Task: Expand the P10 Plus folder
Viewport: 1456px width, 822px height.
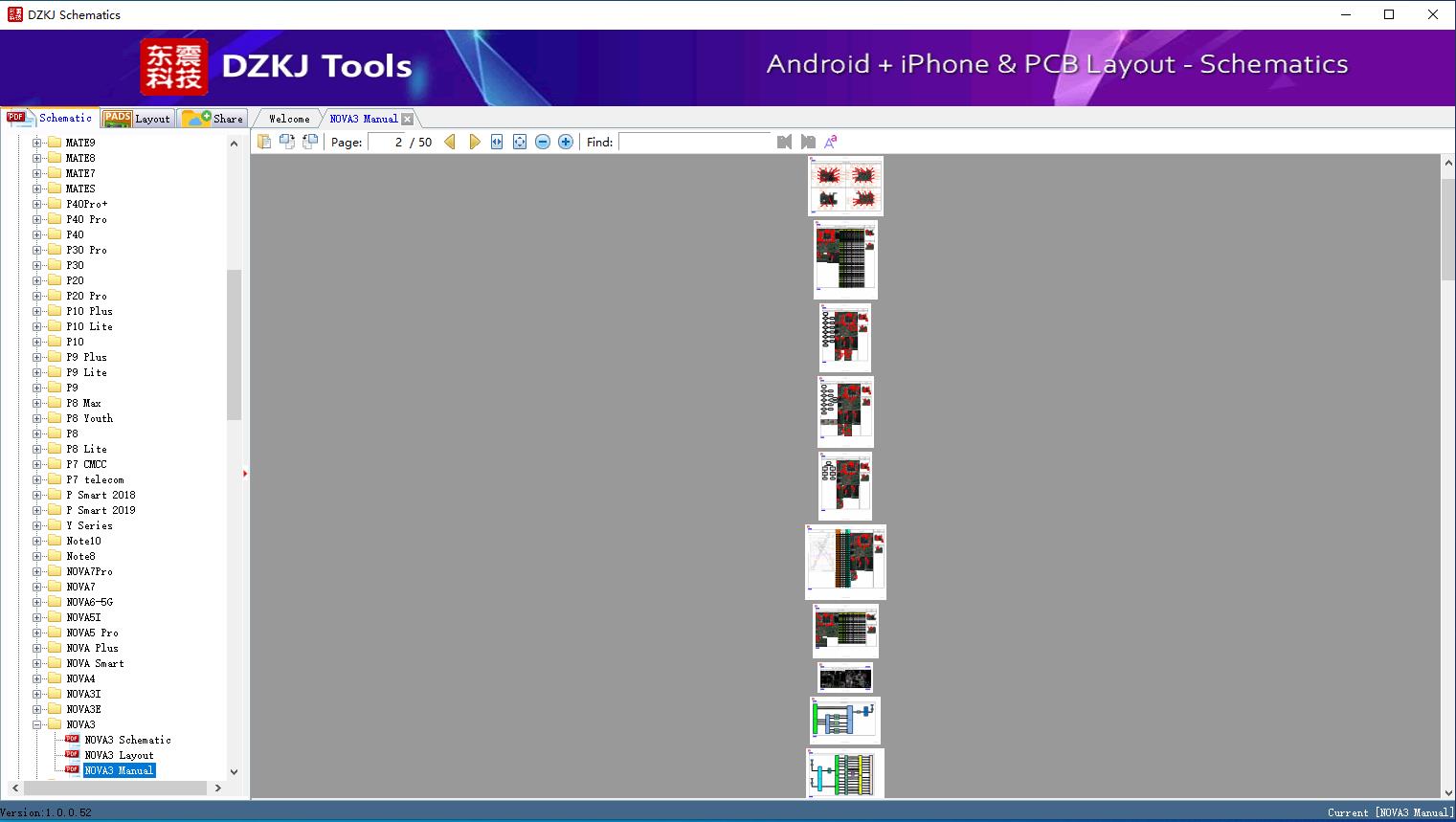Action: pyautogui.click(x=37, y=311)
